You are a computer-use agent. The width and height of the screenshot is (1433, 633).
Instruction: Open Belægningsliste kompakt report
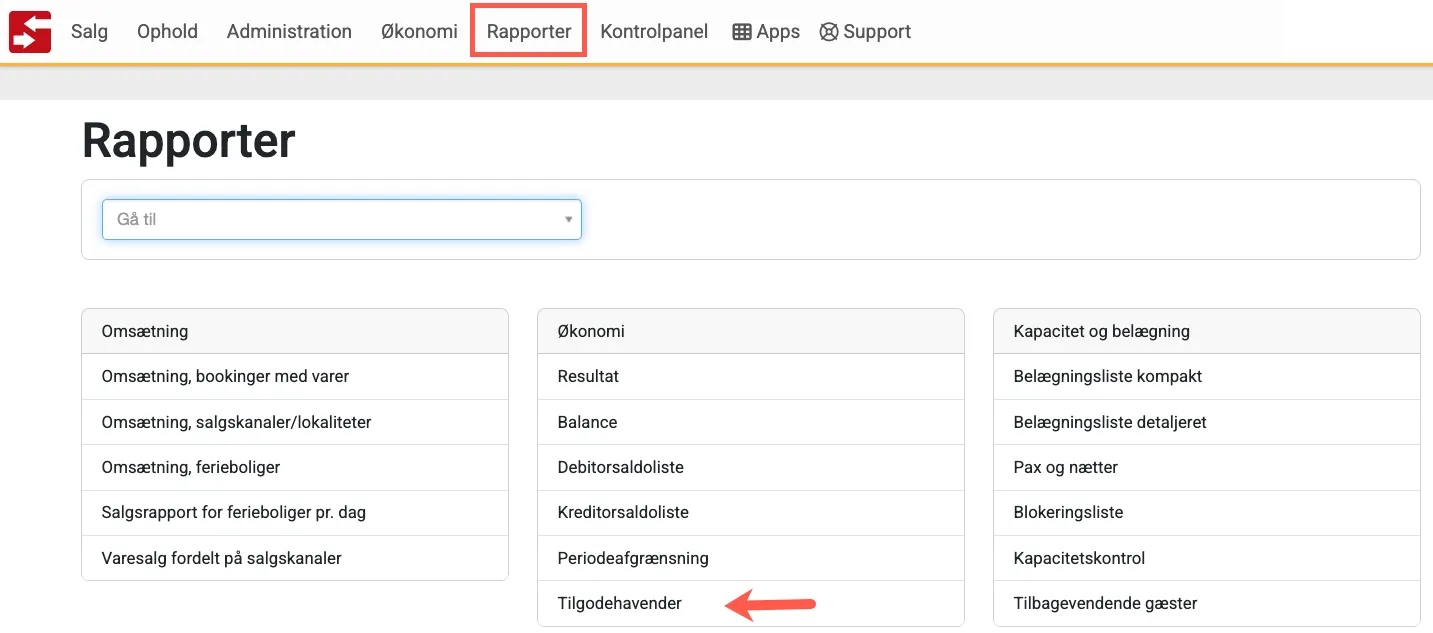coord(1207,377)
